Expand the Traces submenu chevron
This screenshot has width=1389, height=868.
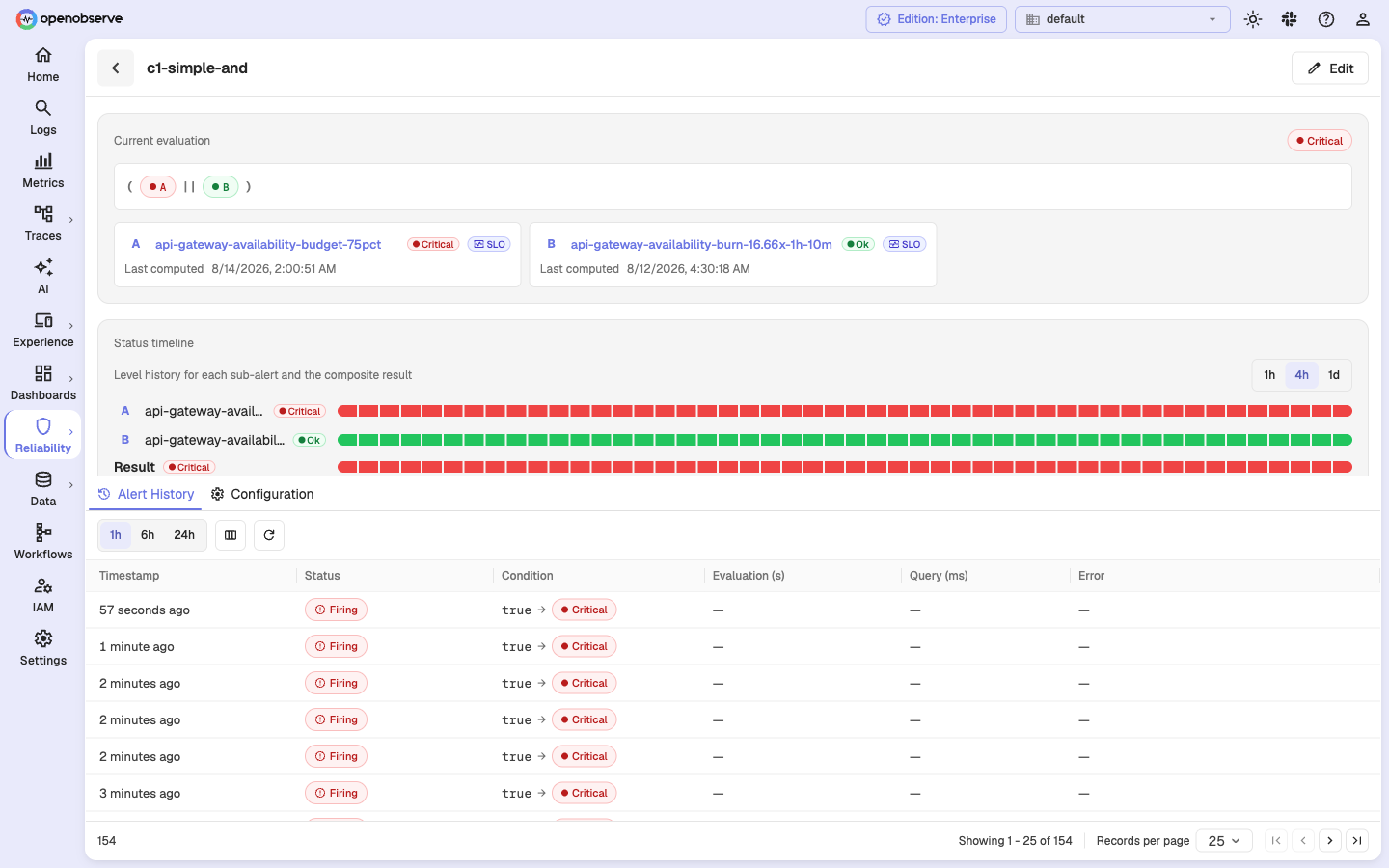(71, 220)
